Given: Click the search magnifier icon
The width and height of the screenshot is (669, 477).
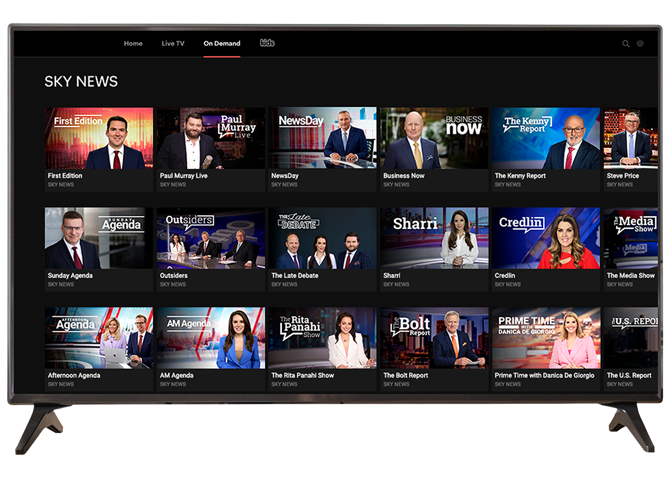Looking at the screenshot, I should pos(626,44).
